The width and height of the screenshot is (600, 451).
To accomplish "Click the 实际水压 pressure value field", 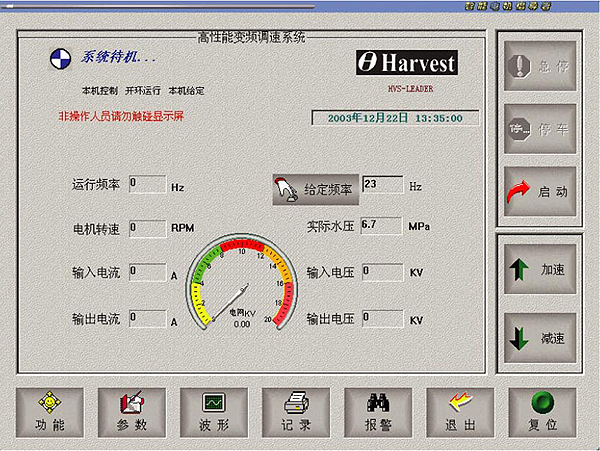I will pyautogui.click(x=380, y=225).
